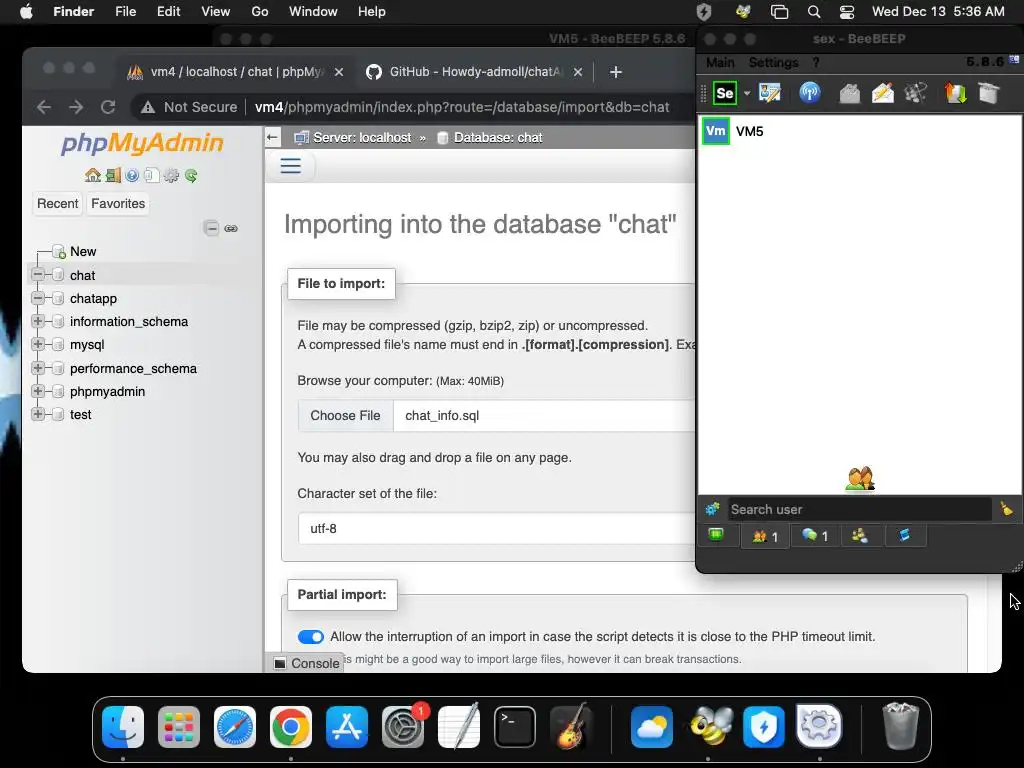Open phpMyAdmin home icon
The image size is (1024, 768).
point(93,175)
